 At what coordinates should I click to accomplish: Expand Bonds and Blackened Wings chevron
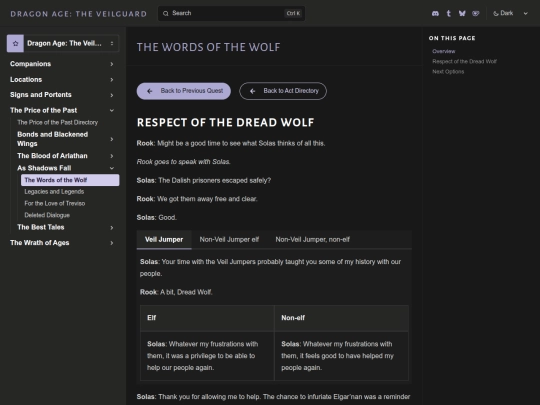[112, 139]
